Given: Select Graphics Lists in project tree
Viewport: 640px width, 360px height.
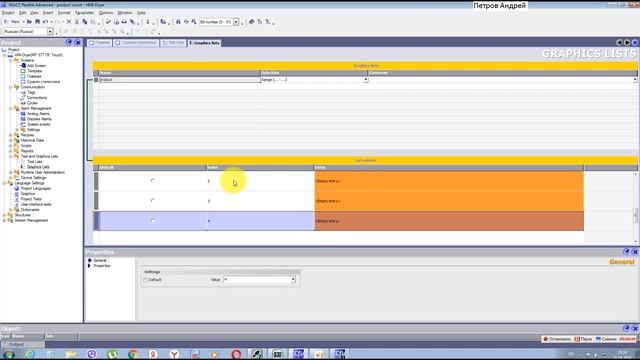Looking at the screenshot, I should click(38, 167).
